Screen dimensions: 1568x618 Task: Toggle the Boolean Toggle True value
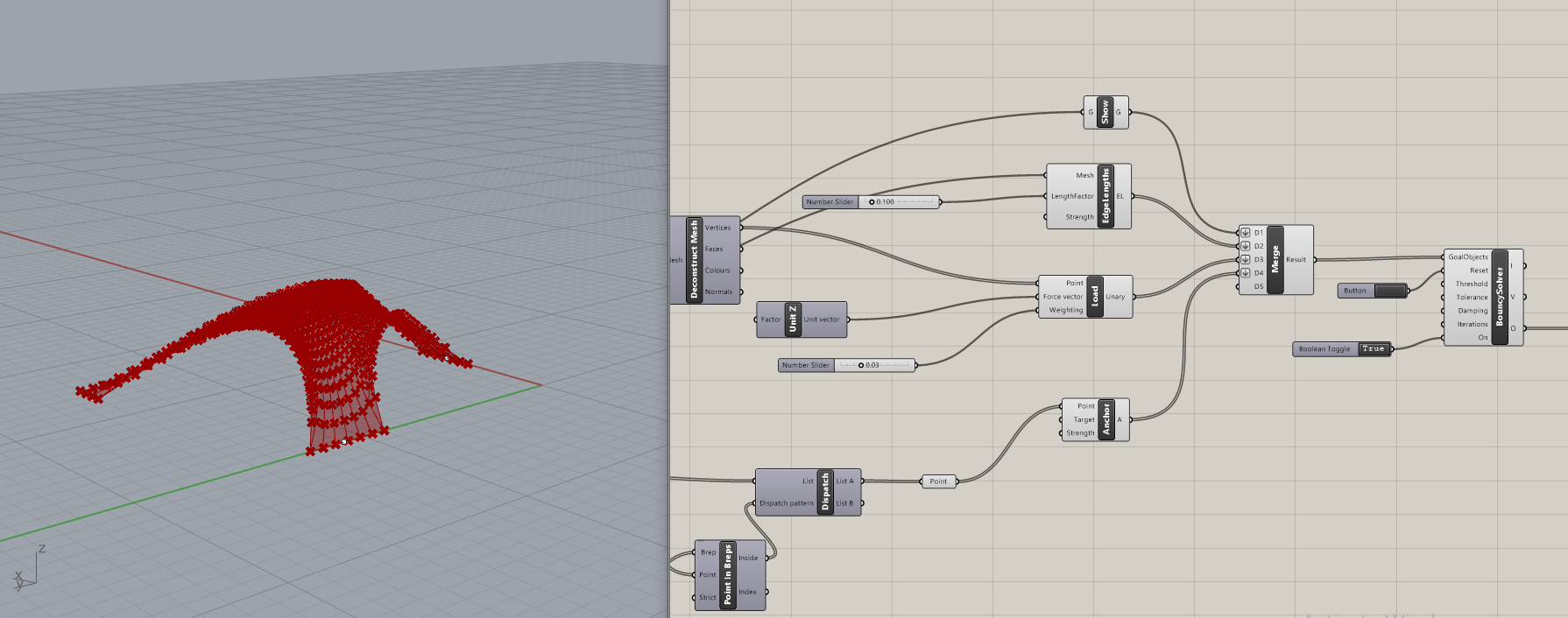pos(1373,349)
